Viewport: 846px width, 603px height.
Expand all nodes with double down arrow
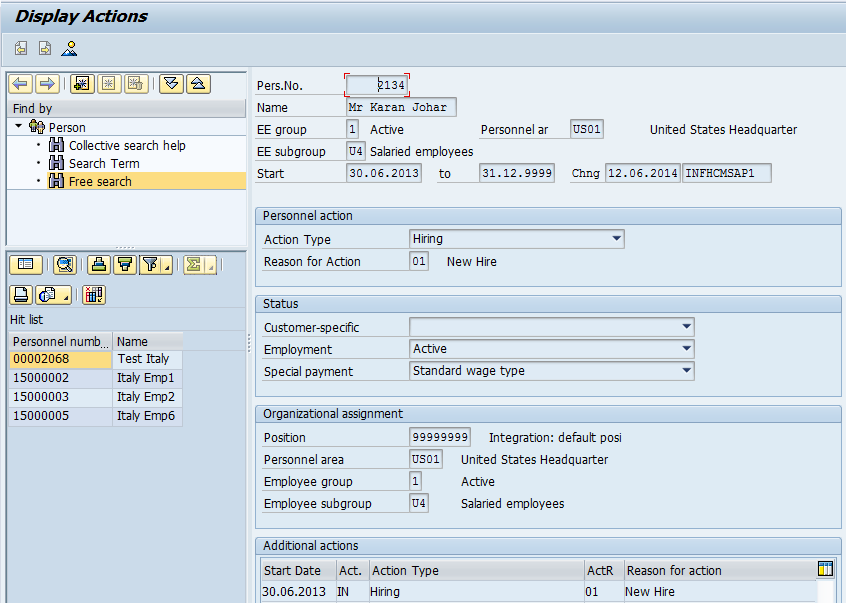(x=171, y=84)
